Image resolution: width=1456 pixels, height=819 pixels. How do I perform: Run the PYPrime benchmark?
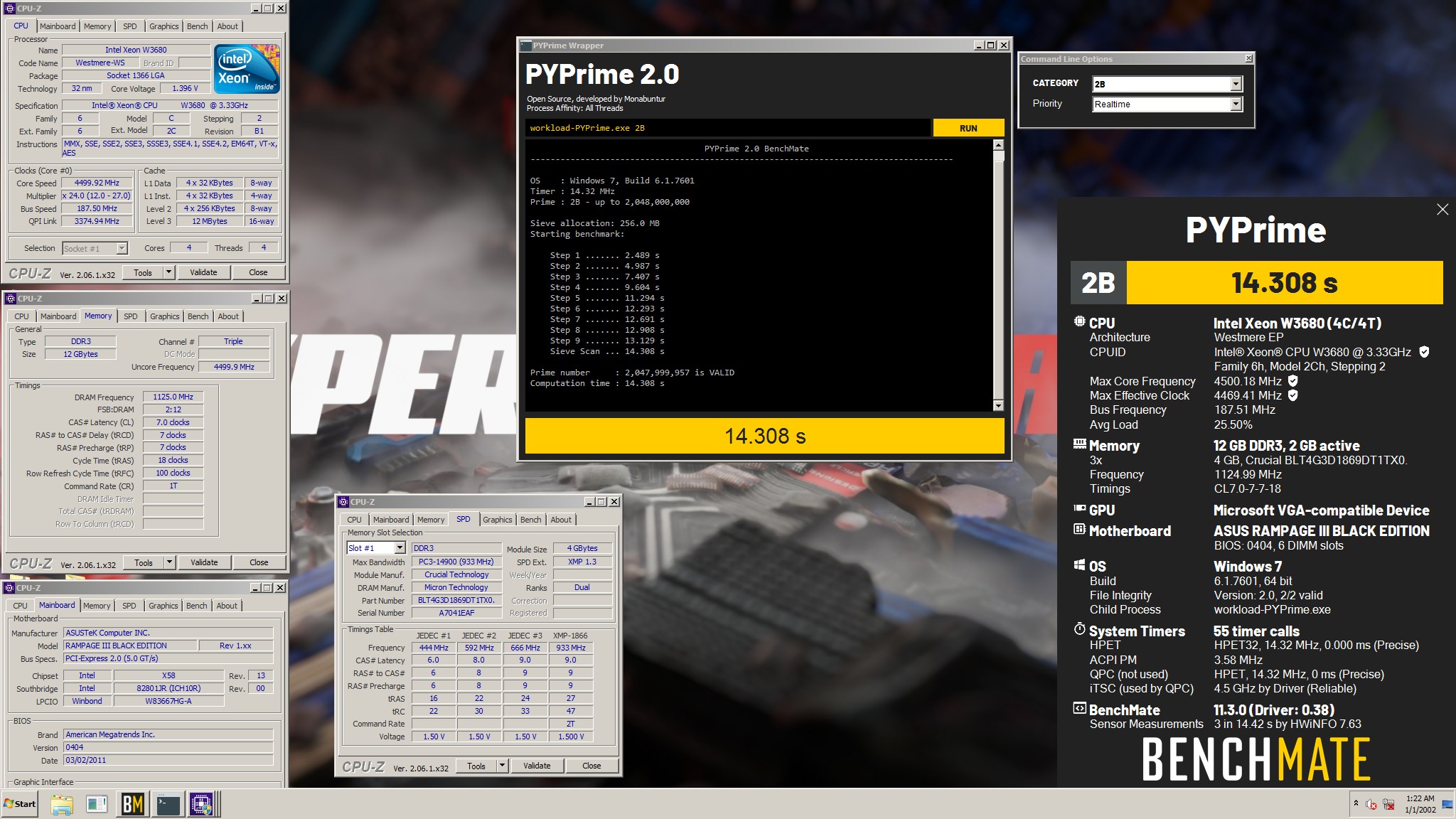[x=968, y=128]
